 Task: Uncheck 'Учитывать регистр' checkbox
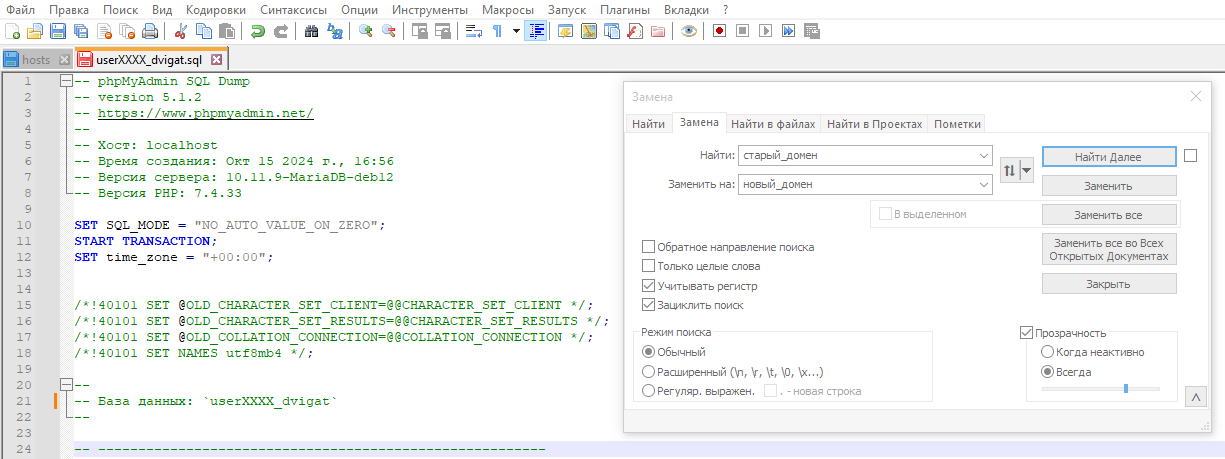click(x=649, y=286)
